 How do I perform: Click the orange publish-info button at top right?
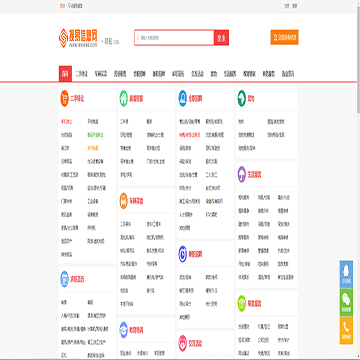(x=284, y=37)
